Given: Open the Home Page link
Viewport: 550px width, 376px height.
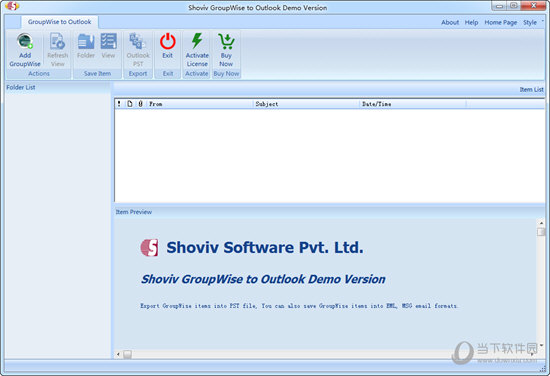Looking at the screenshot, I should pyautogui.click(x=501, y=22).
